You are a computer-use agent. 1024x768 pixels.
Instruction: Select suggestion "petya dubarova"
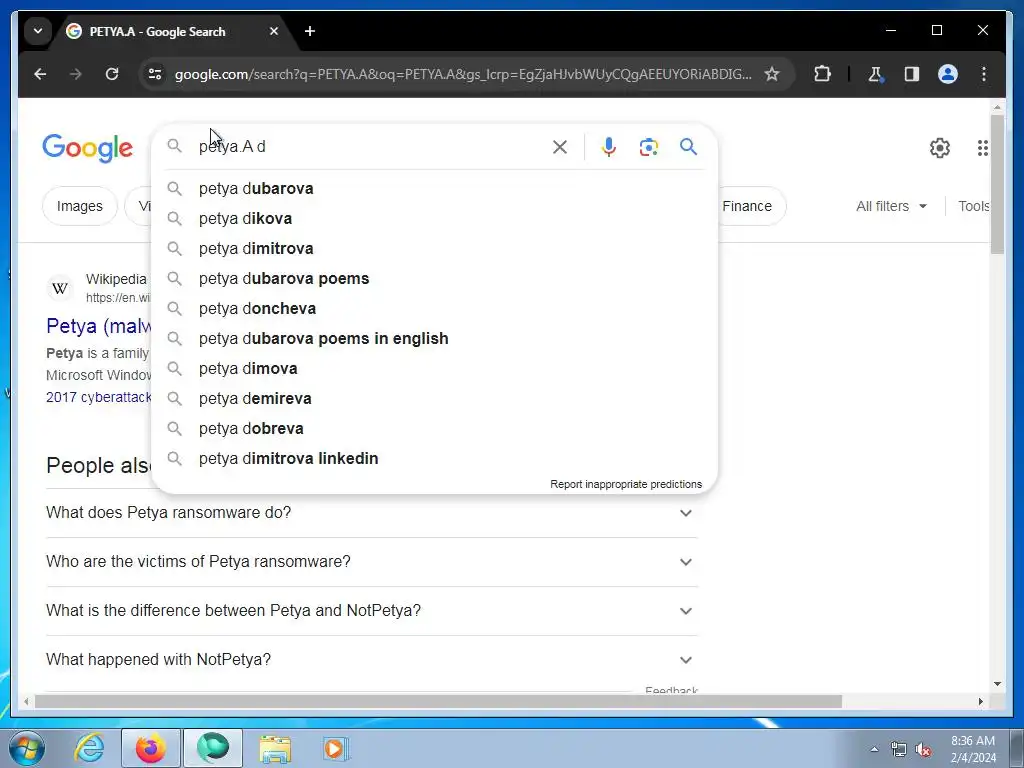[434, 189]
